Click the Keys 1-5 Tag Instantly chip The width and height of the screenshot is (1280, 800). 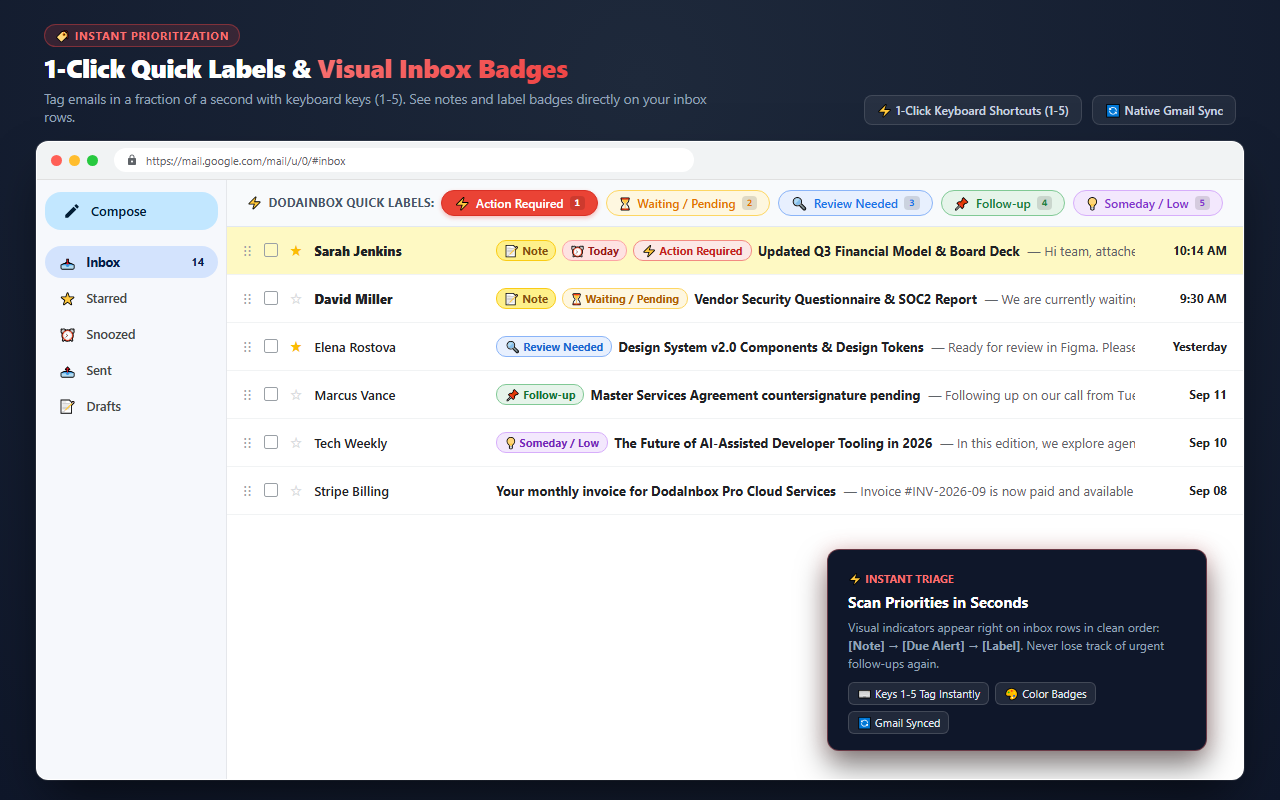point(918,694)
